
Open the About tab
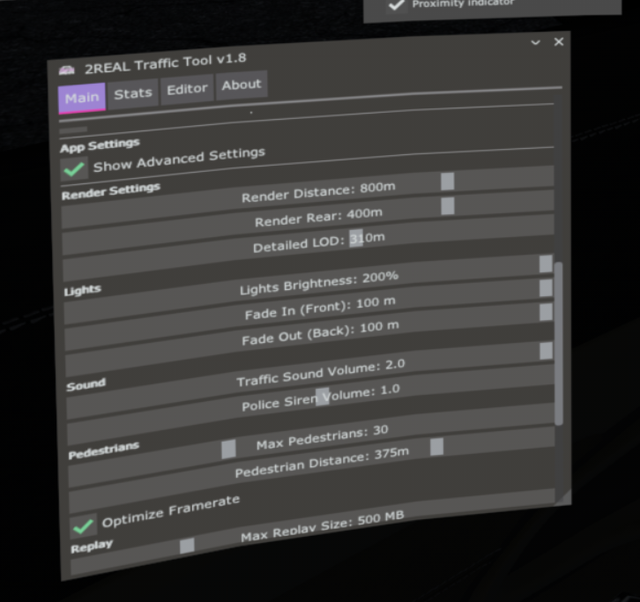click(x=241, y=84)
